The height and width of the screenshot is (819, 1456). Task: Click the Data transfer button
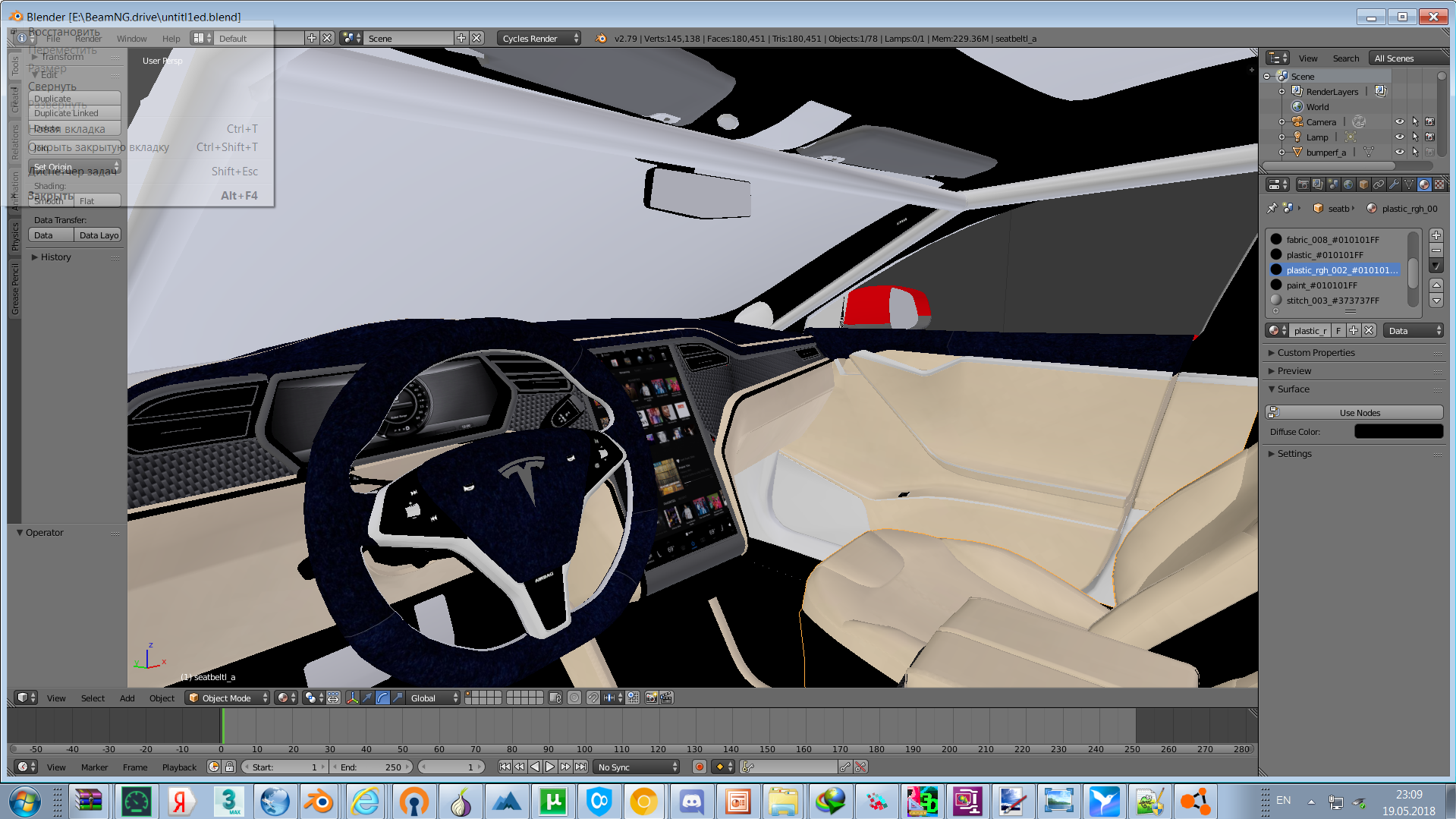51,235
